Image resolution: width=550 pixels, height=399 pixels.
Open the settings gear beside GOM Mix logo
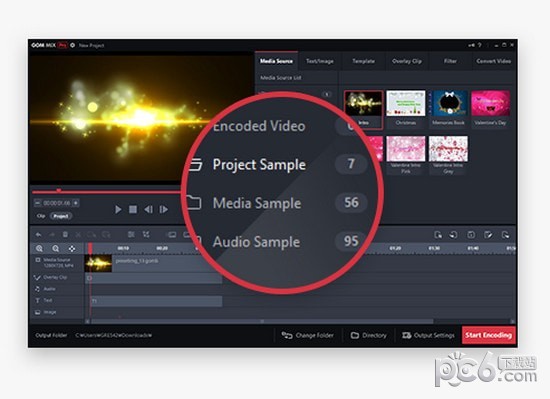(73, 45)
